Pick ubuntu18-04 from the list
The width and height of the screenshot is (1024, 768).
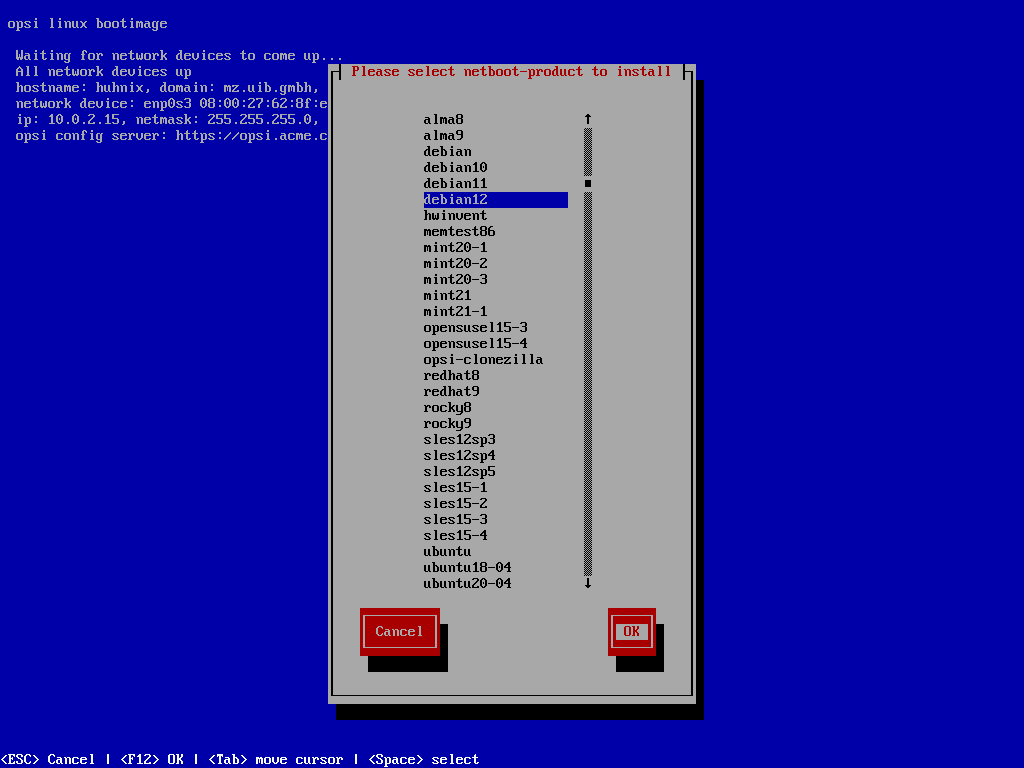(496, 568)
